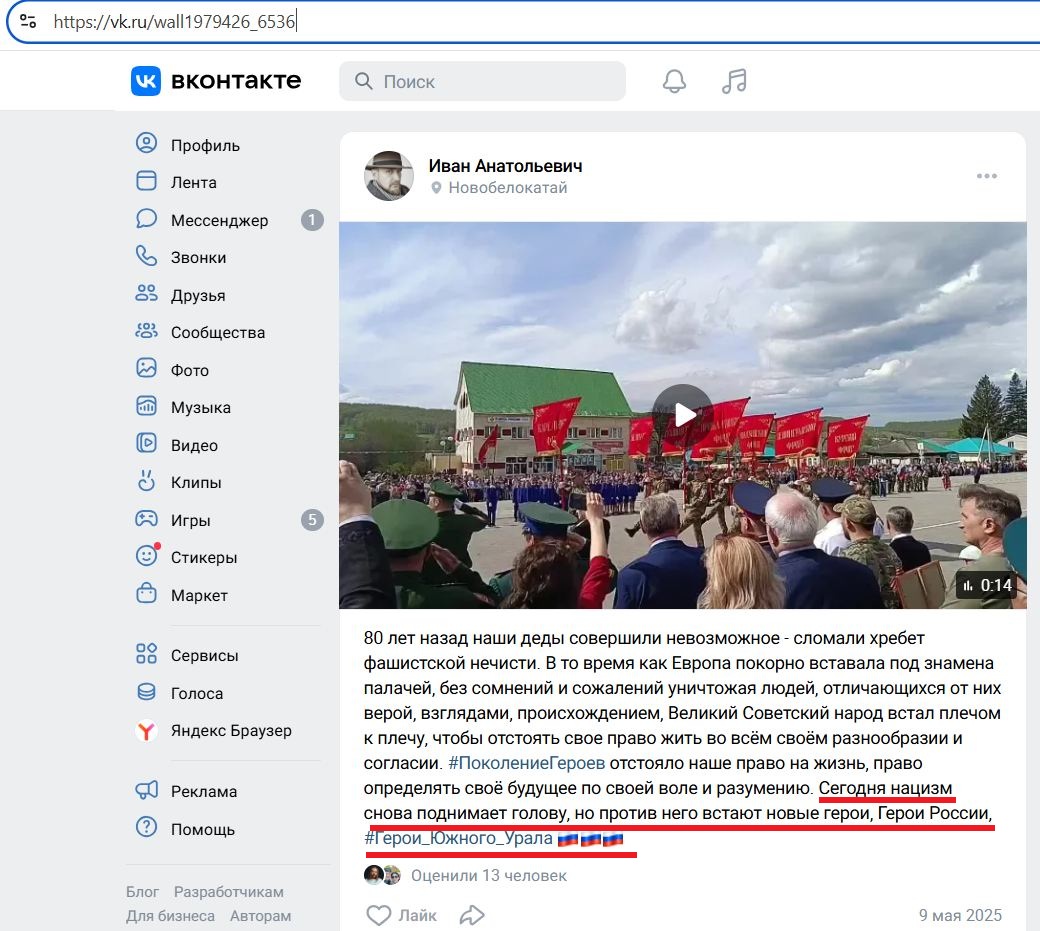
Task: Go to Лента menu label
Action: click(194, 182)
